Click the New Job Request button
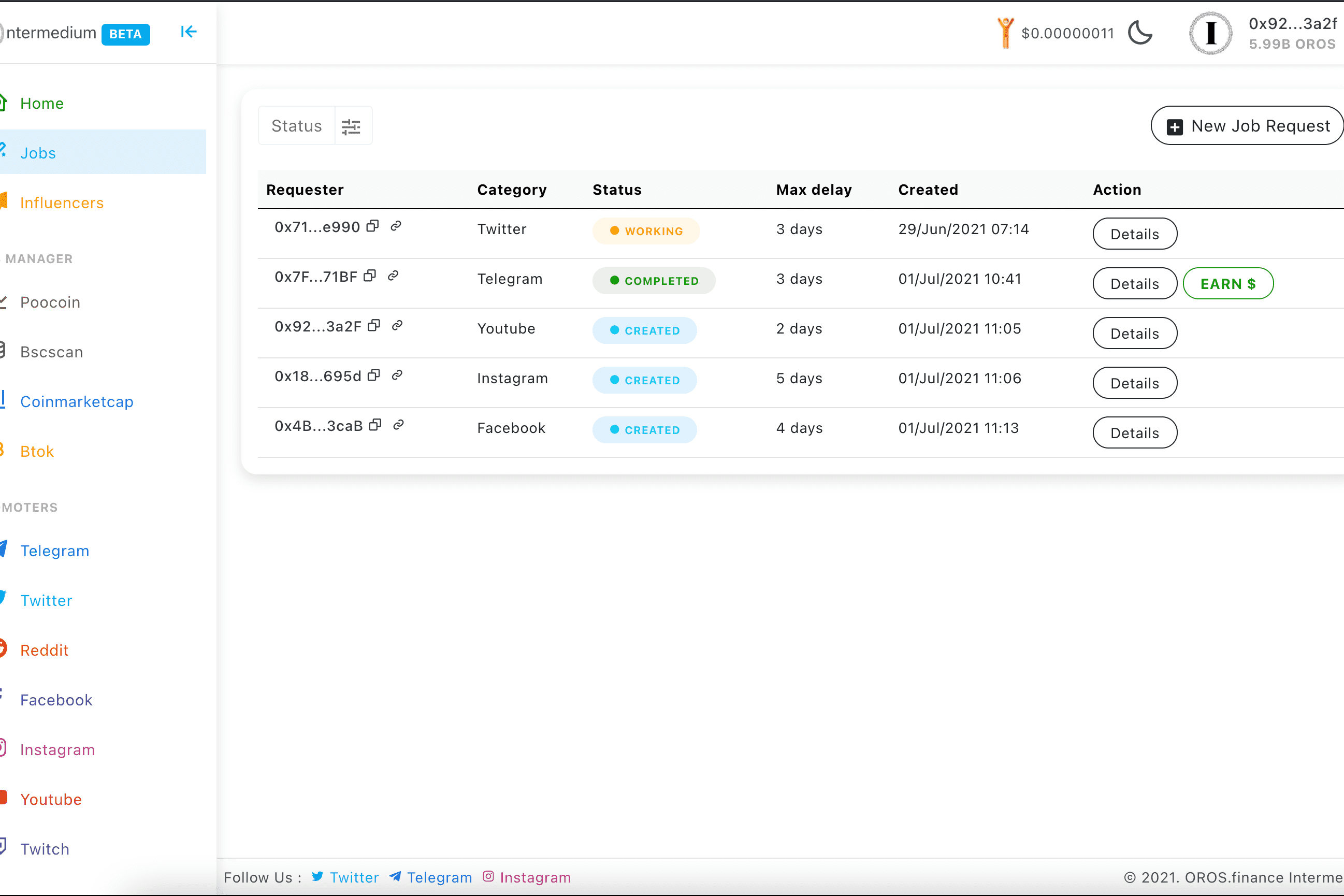 click(1248, 126)
